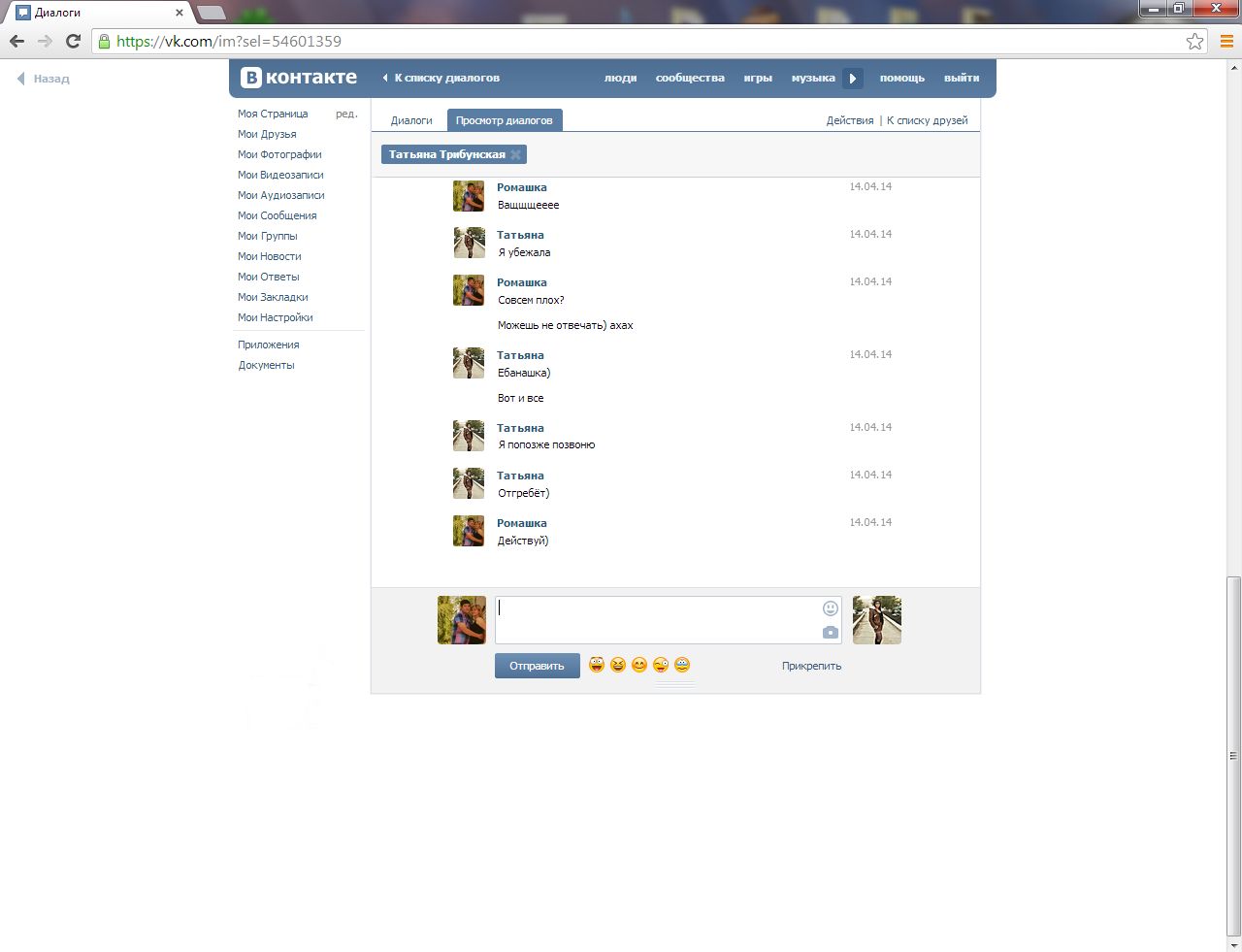Insert the blushing smile emoji
This screenshot has width=1242, height=952.
point(639,665)
